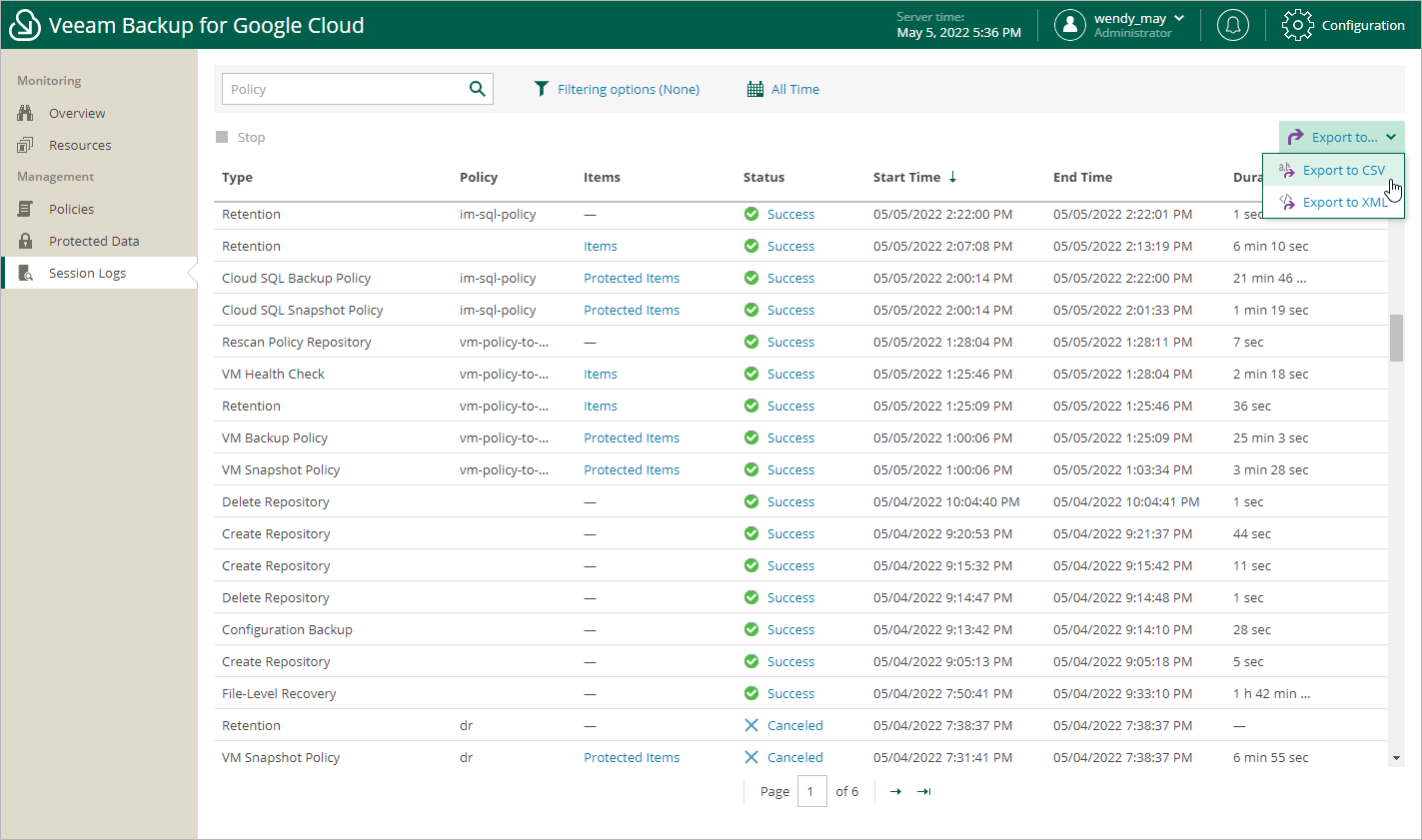Go to next page arrow
1422x840 pixels.
895,791
